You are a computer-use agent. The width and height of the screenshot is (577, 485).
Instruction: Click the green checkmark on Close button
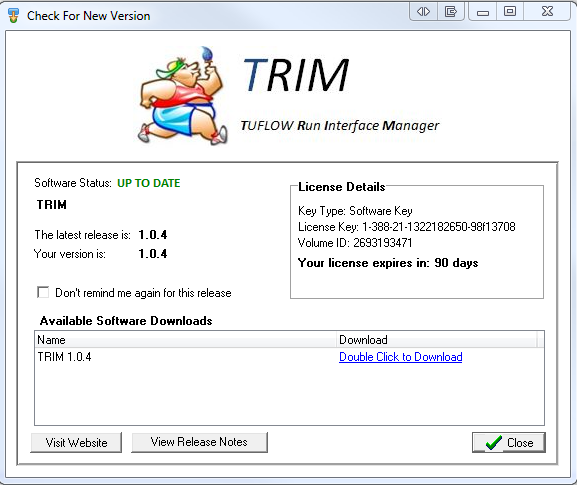[493, 443]
